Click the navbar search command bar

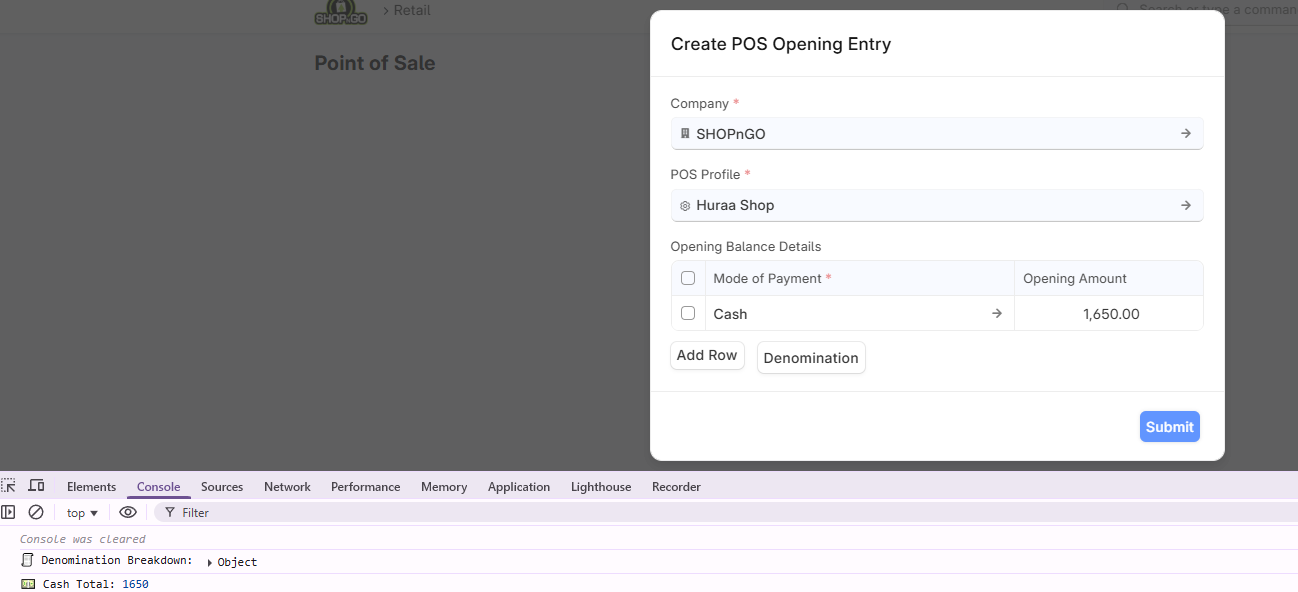coord(1204,10)
